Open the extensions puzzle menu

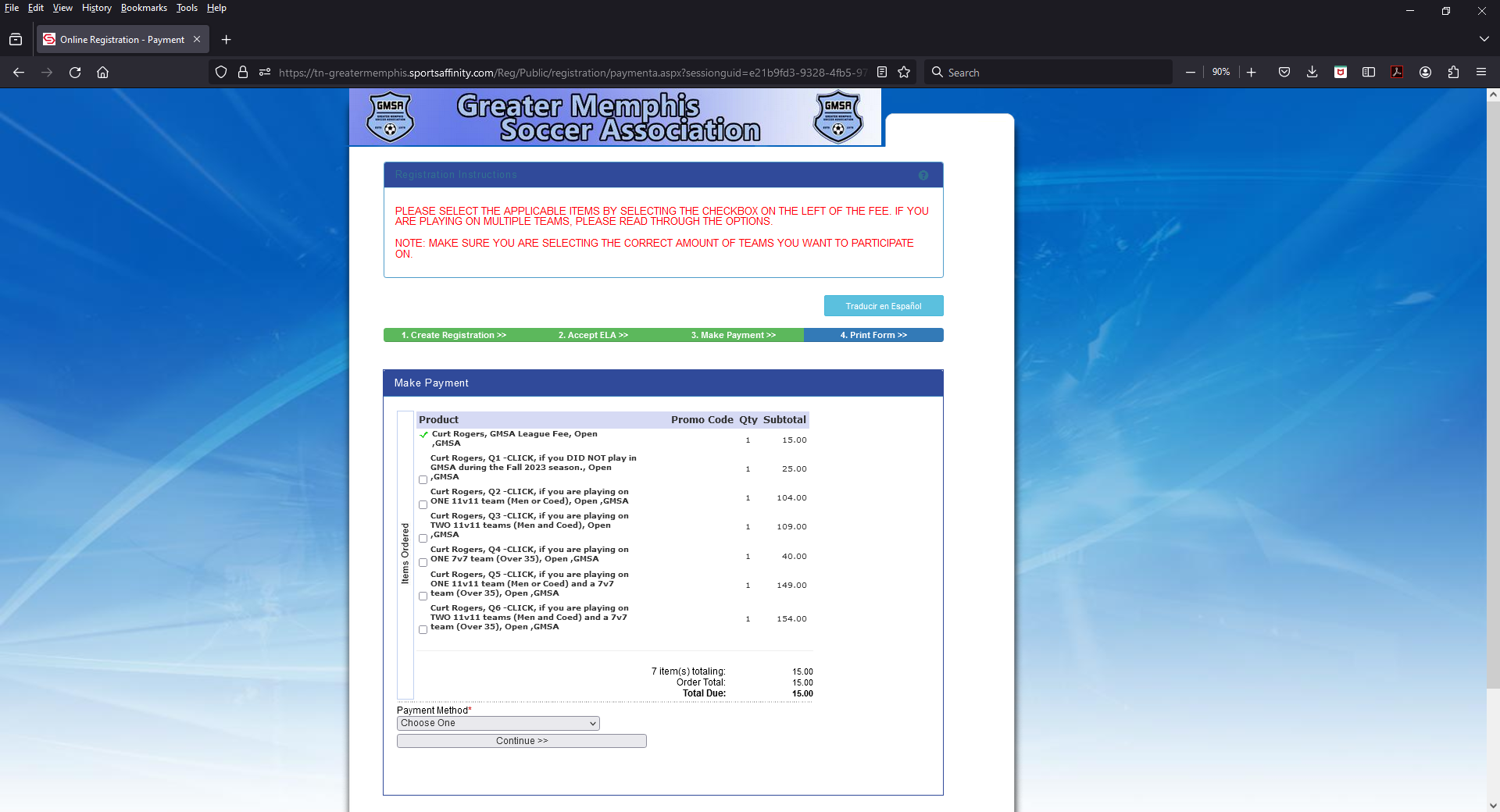pyautogui.click(x=1453, y=73)
